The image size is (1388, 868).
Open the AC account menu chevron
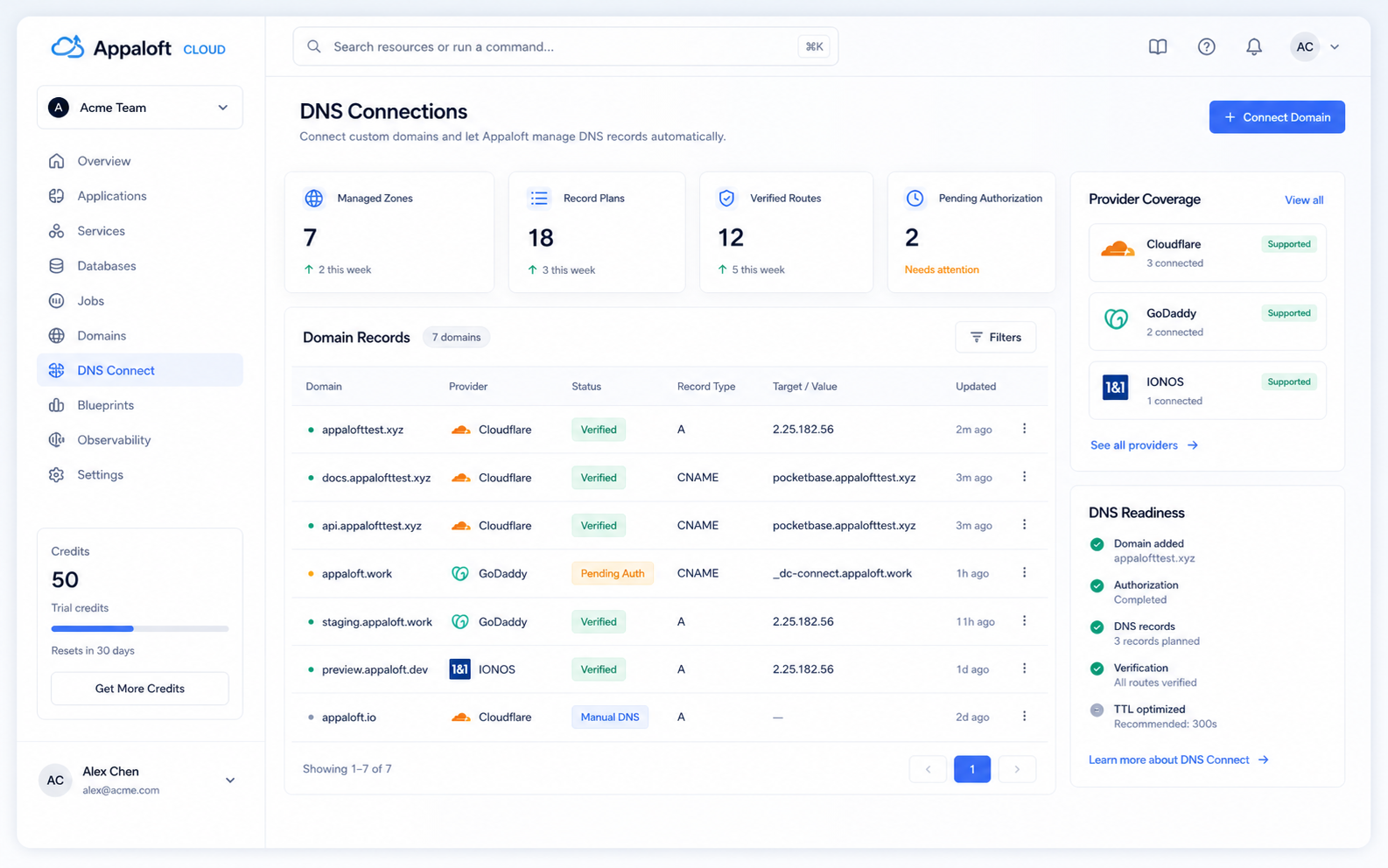(1335, 47)
